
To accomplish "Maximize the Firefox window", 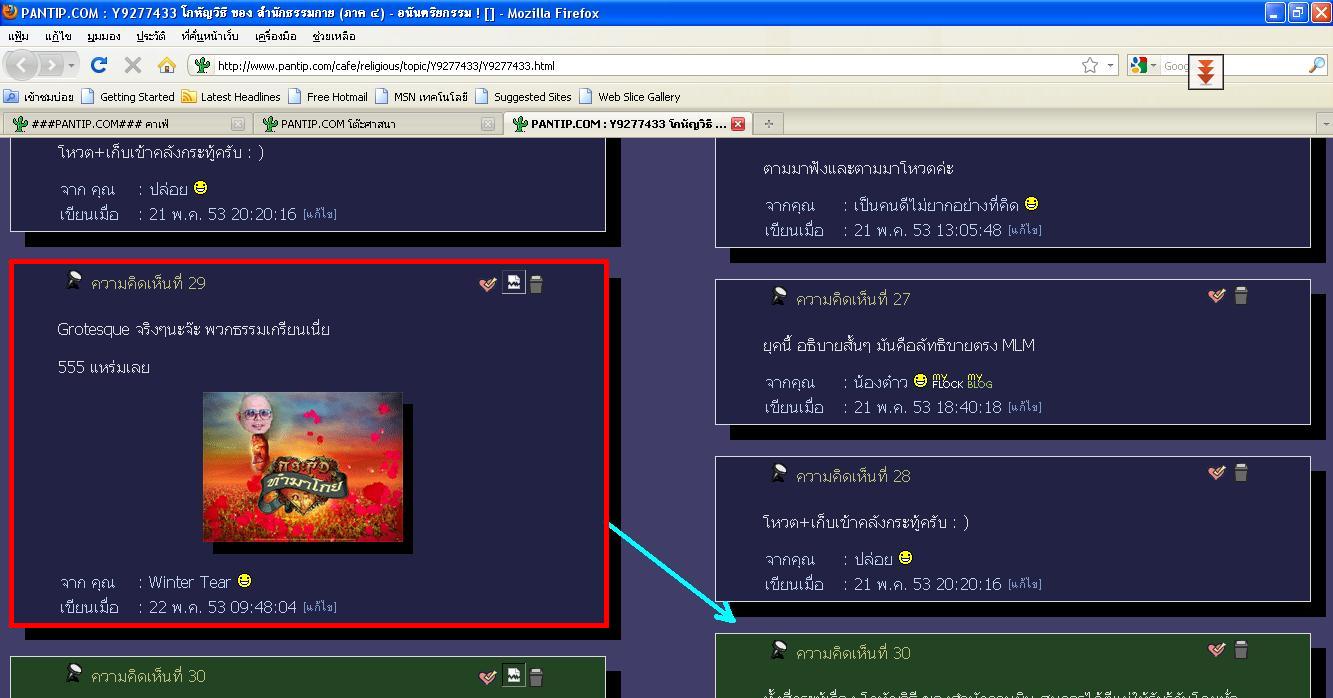I will pyautogui.click(x=1298, y=12).
